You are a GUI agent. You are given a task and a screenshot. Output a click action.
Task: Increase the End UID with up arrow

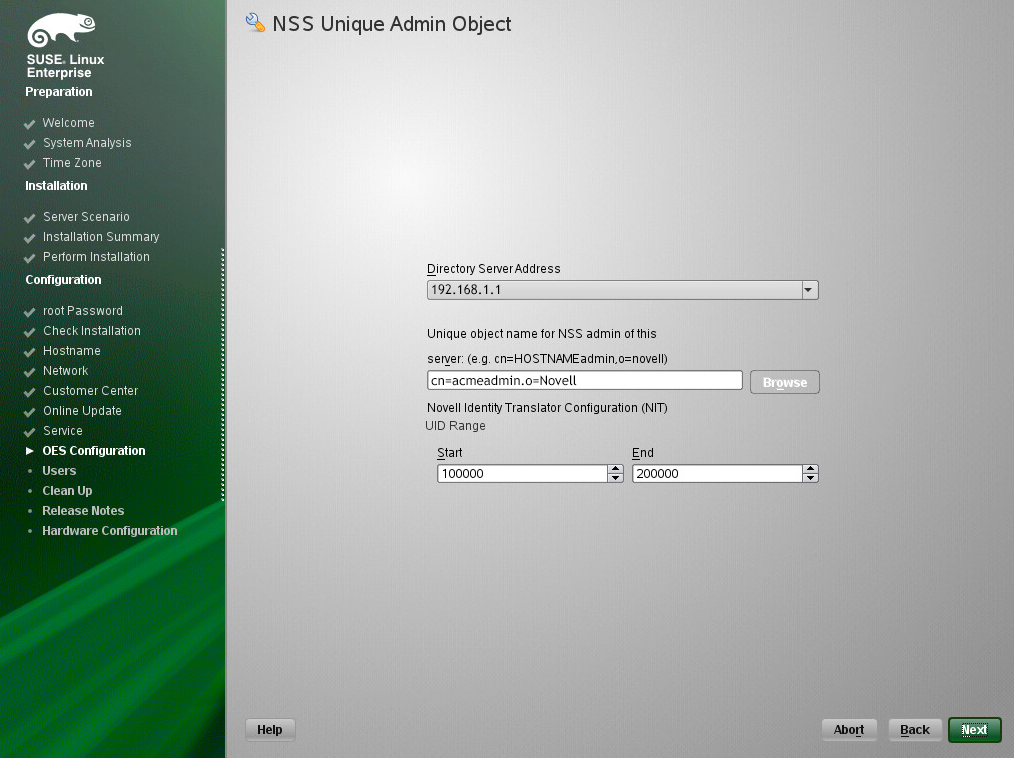(x=810, y=469)
